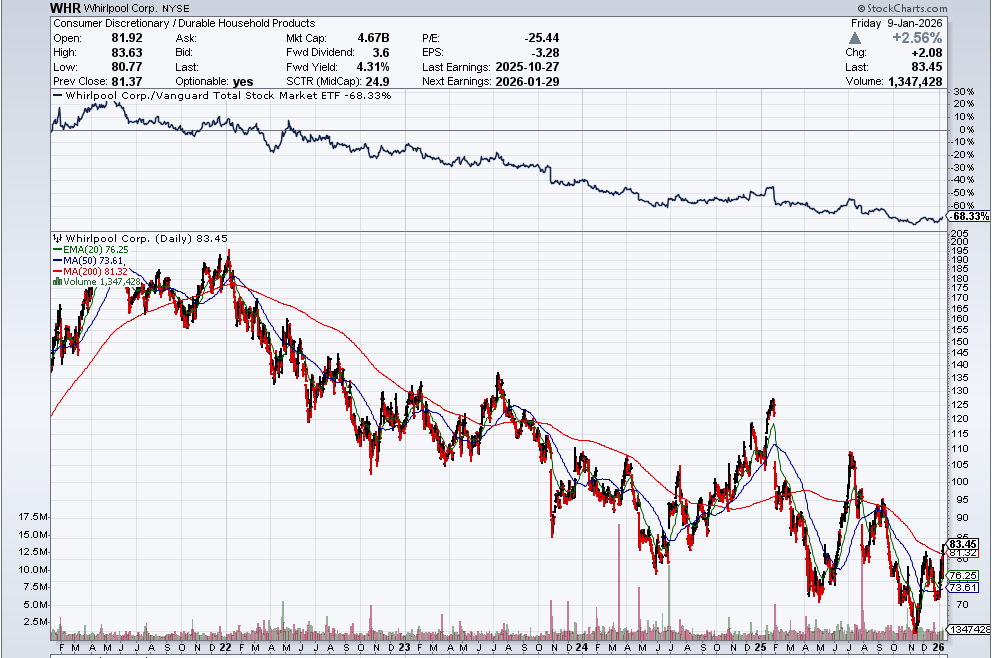Click the '23' year marker on the time axis
This screenshot has height=658, width=992.
coord(404,647)
